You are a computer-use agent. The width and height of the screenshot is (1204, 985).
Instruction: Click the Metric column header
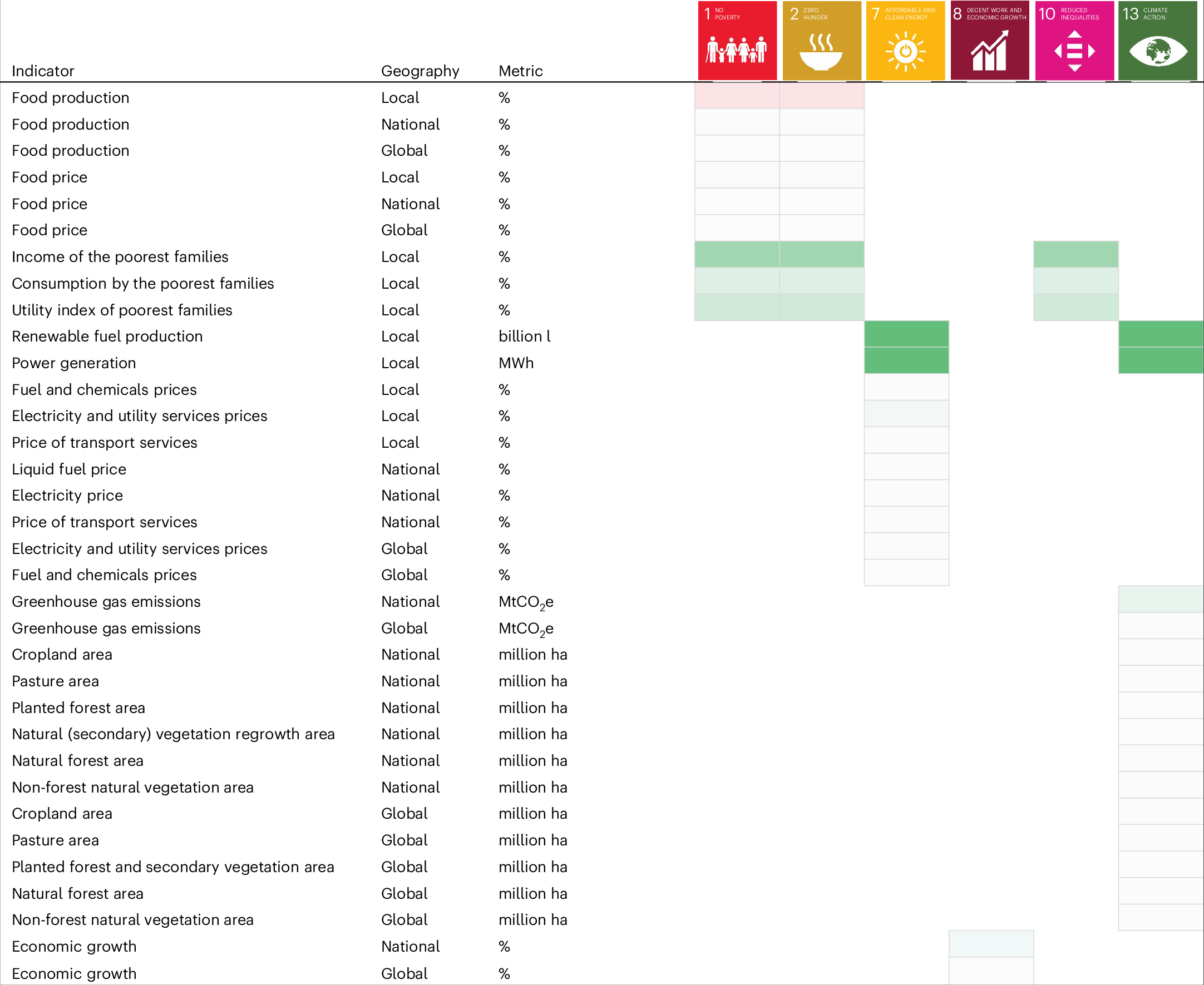coord(520,71)
